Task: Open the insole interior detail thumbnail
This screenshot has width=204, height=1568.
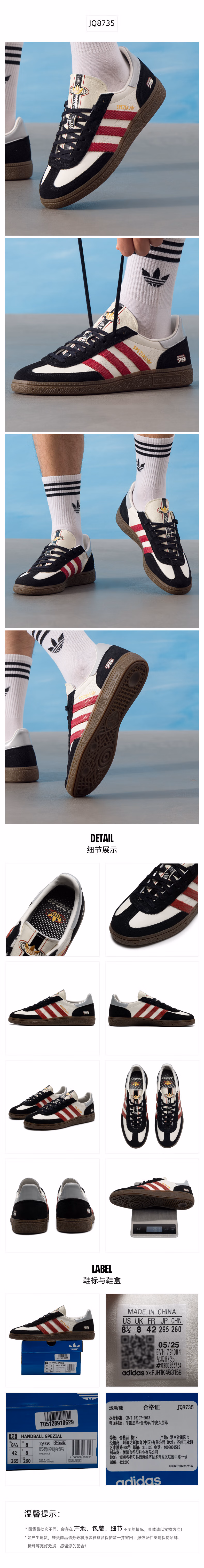Action: tap(52, 909)
